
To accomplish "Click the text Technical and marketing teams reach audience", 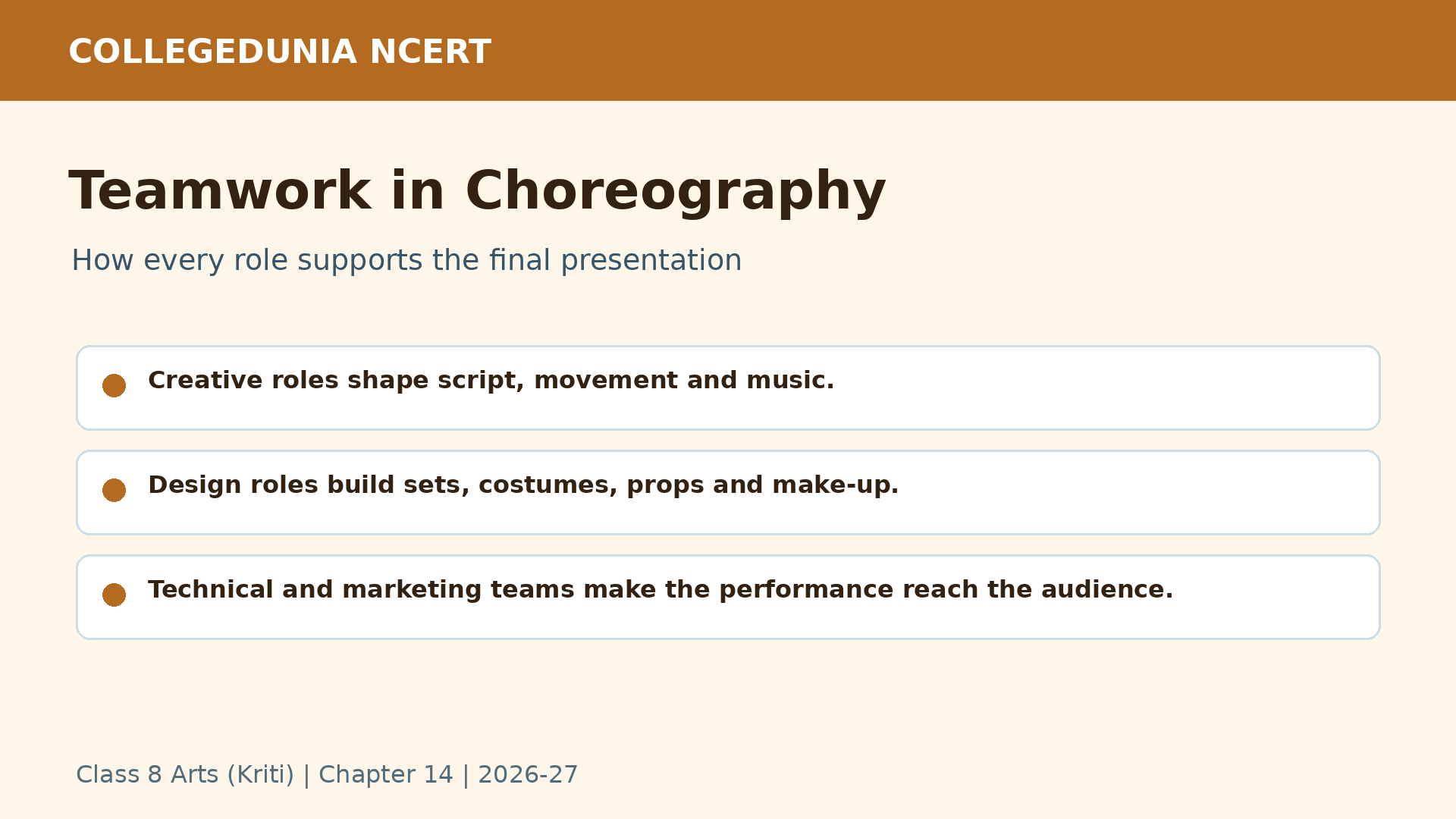I will pyautogui.click(x=661, y=589).
